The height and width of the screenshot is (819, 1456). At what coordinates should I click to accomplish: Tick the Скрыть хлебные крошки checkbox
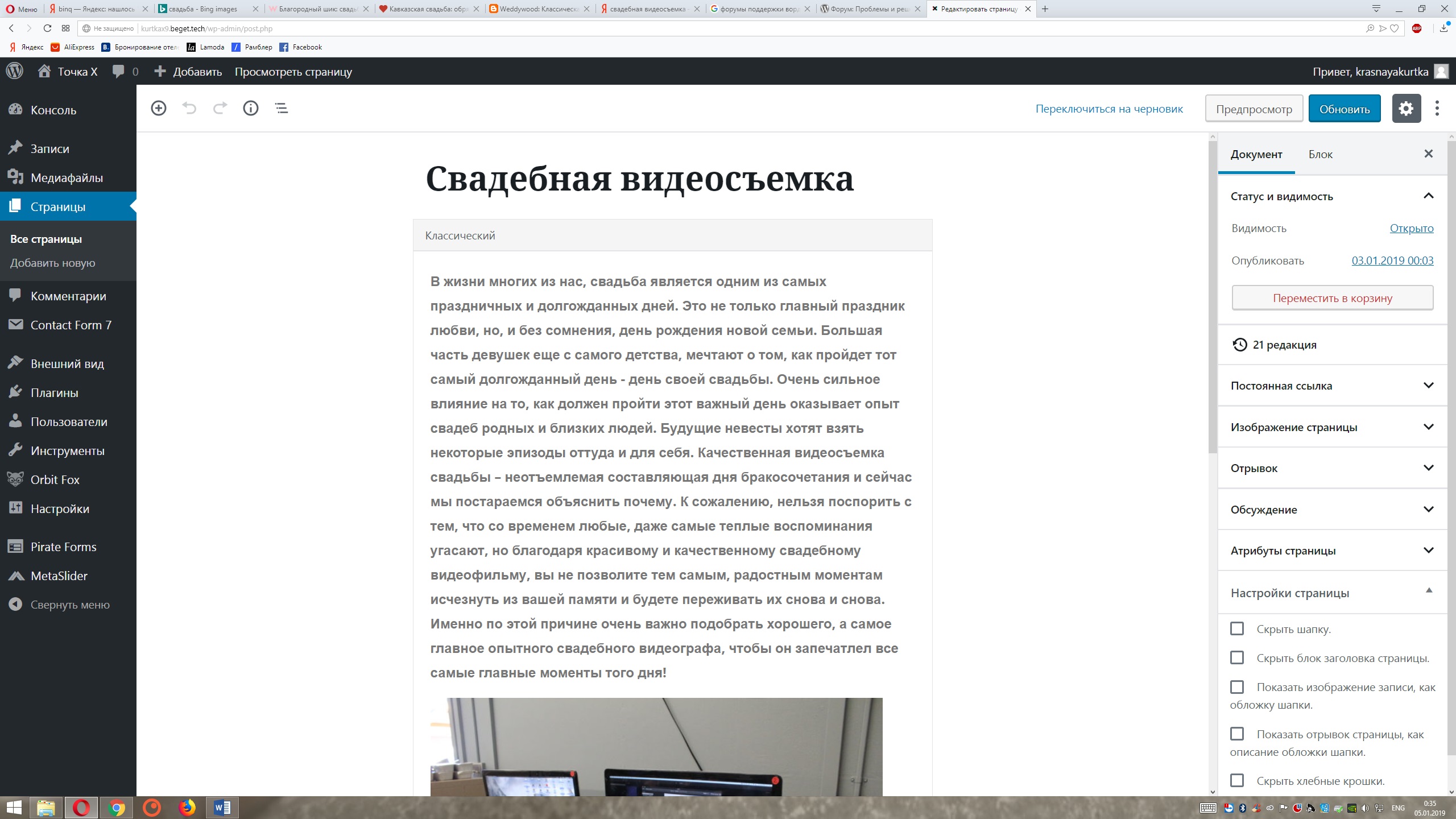click(1237, 780)
